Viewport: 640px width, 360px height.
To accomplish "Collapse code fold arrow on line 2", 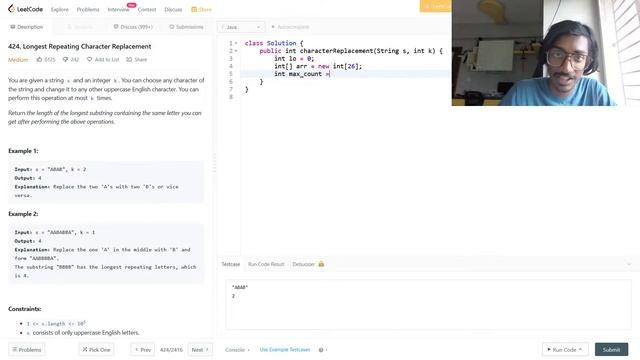I will click(236, 51).
